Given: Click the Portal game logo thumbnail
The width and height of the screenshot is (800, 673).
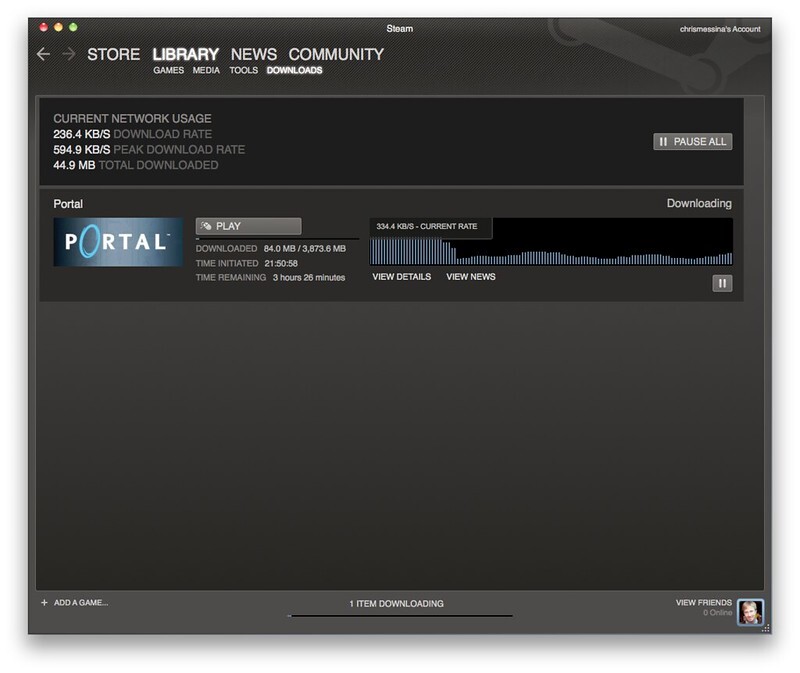Looking at the screenshot, I should [x=118, y=243].
